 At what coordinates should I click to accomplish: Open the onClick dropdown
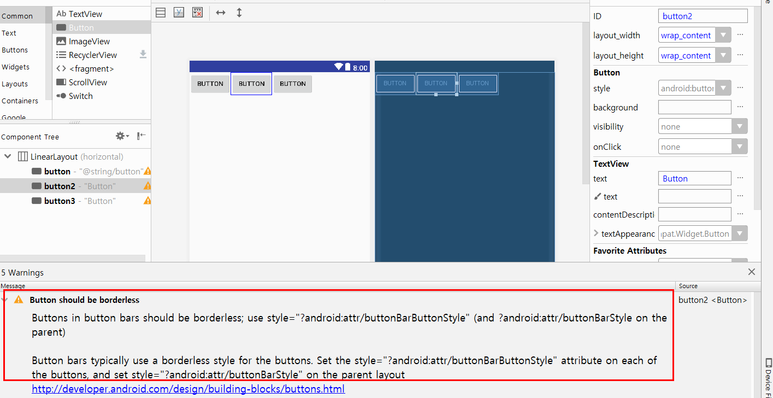(739, 146)
